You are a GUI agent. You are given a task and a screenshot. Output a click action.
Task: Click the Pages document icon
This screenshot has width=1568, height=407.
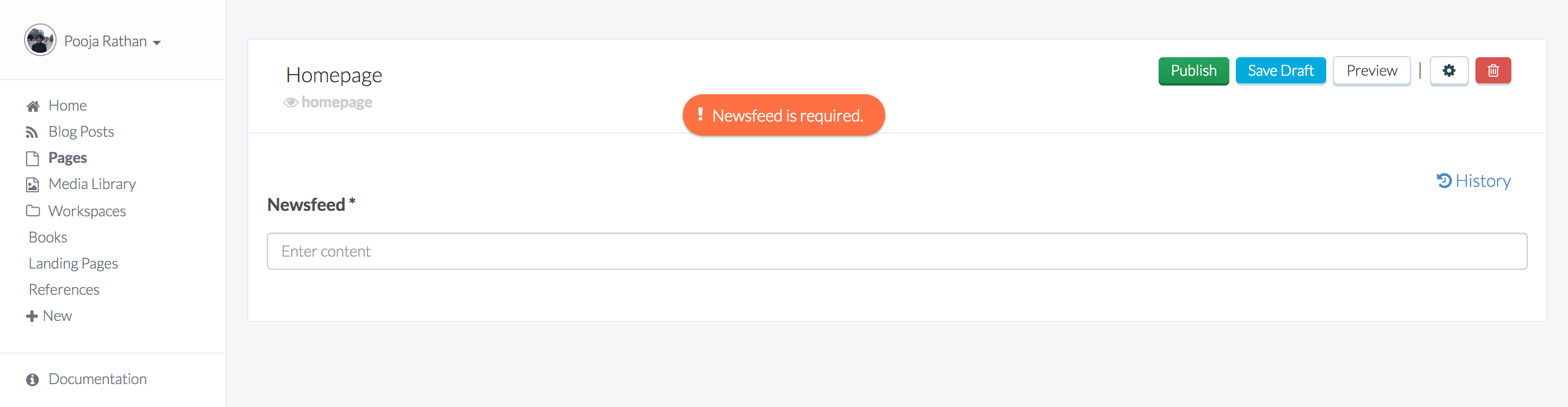tap(33, 159)
